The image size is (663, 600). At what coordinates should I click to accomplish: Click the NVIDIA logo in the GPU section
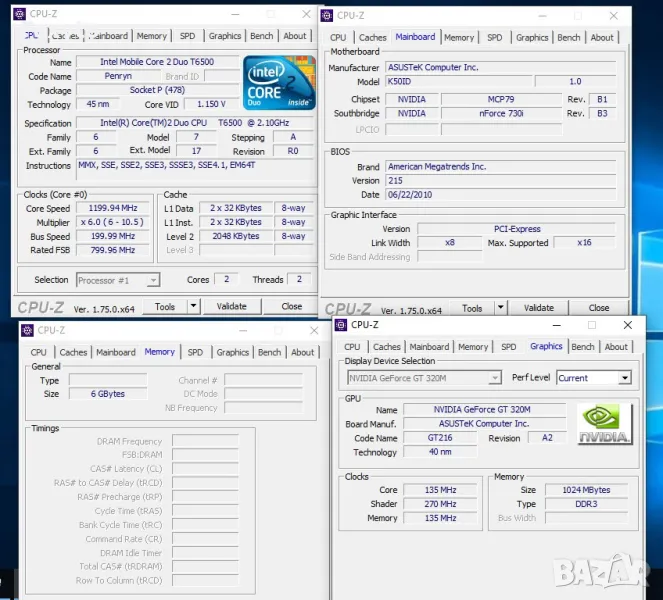604,424
